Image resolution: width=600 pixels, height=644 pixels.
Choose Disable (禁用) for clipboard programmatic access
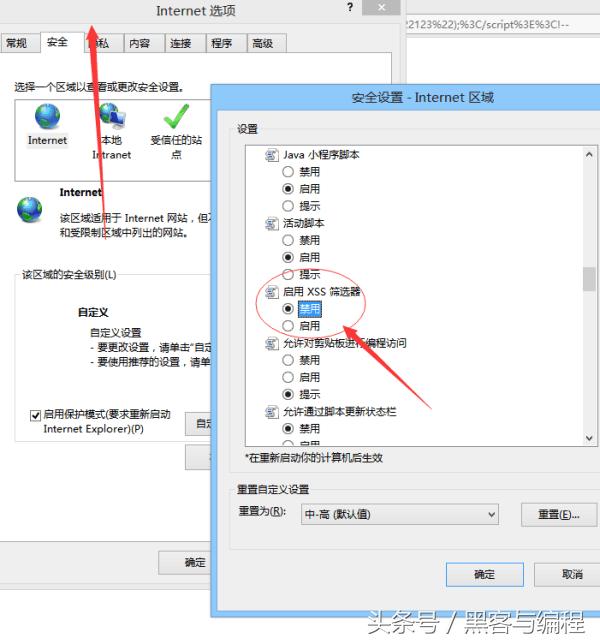point(288,361)
